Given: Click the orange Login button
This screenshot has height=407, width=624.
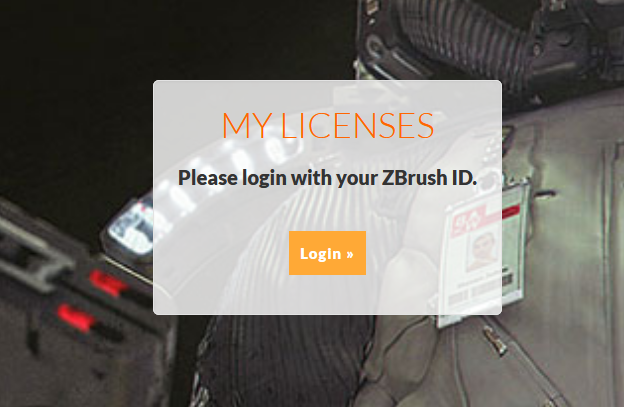Looking at the screenshot, I should [327, 253].
